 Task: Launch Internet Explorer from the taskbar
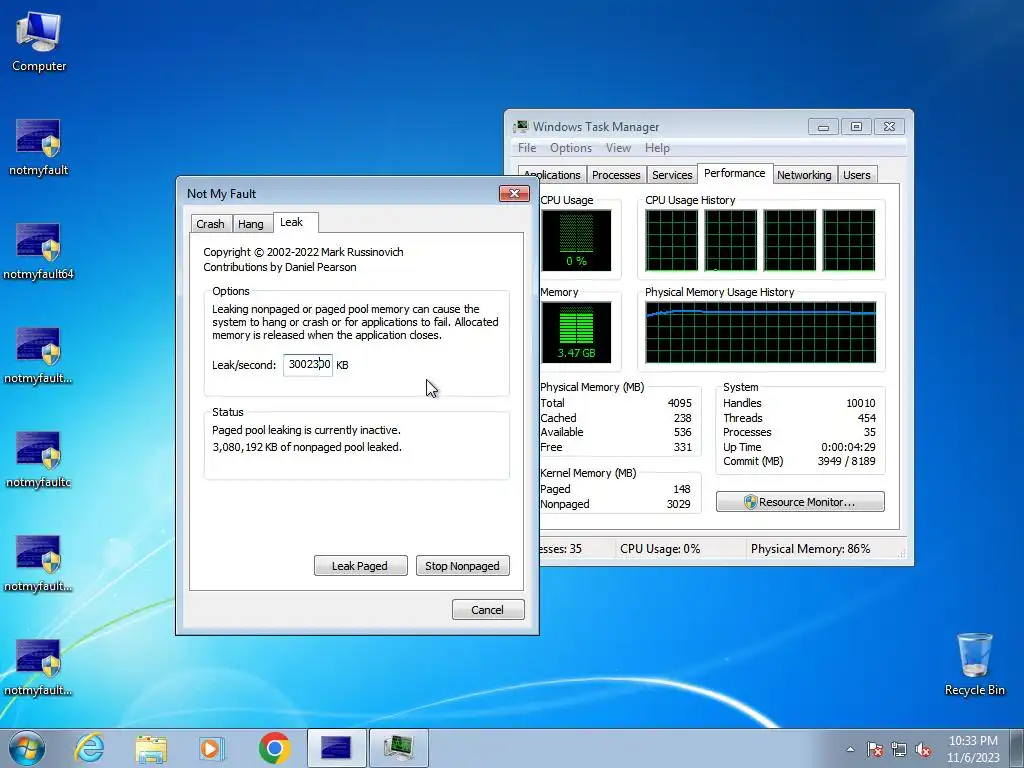click(89, 748)
